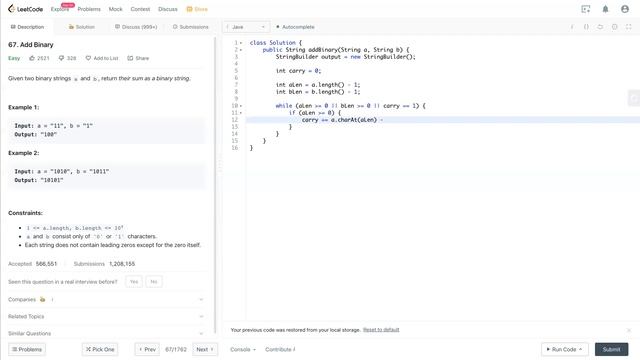
Task: Click the dislike icon next to 328
Action: click(61, 58)
